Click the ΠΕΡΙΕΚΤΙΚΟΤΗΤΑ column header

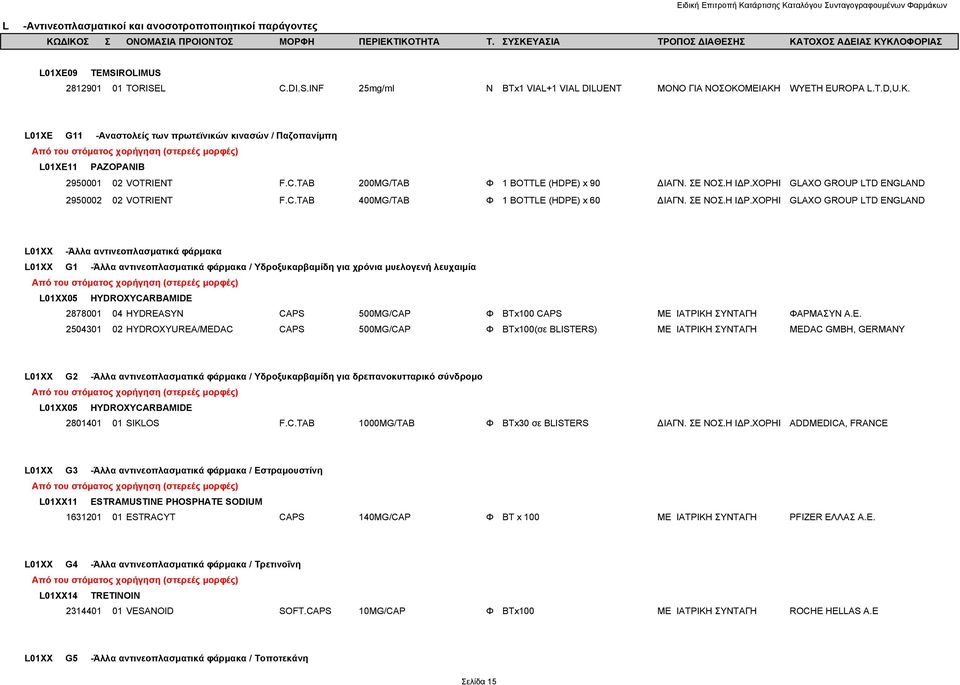pyautogui.click(x=399, y=42)
